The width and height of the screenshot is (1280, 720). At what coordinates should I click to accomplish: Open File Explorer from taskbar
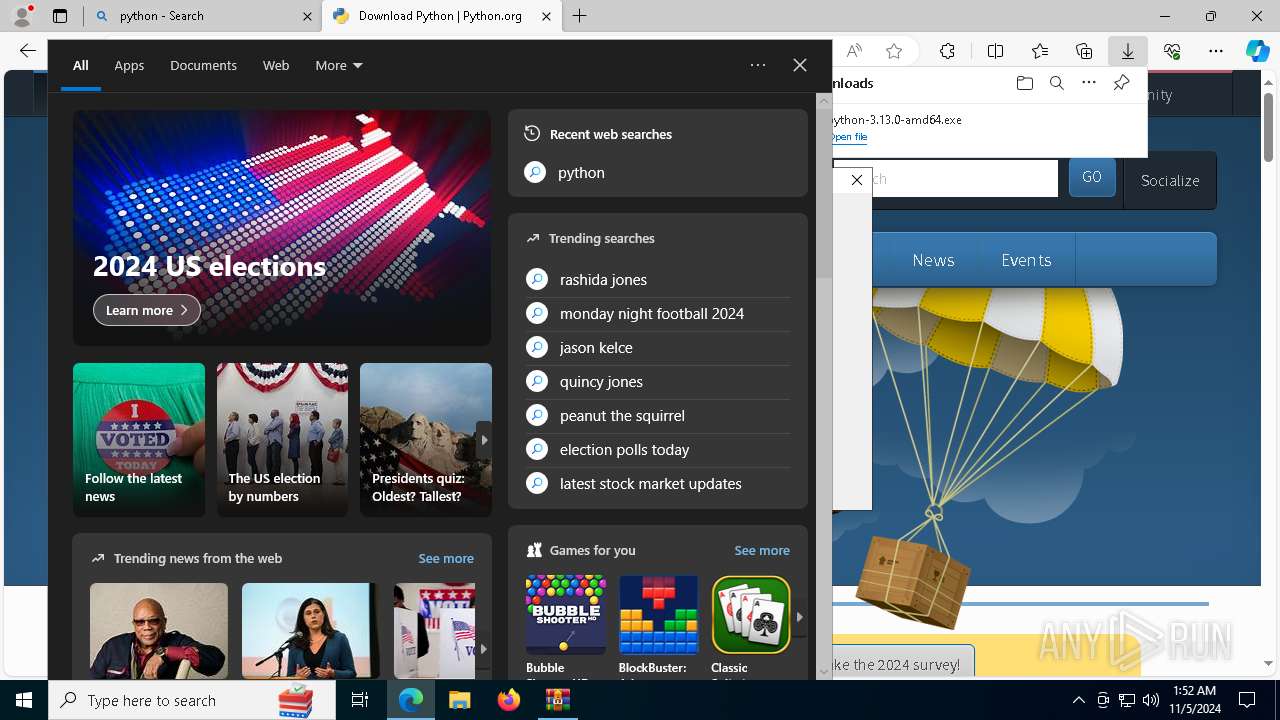pyautogui.click(x=459, y=700)
